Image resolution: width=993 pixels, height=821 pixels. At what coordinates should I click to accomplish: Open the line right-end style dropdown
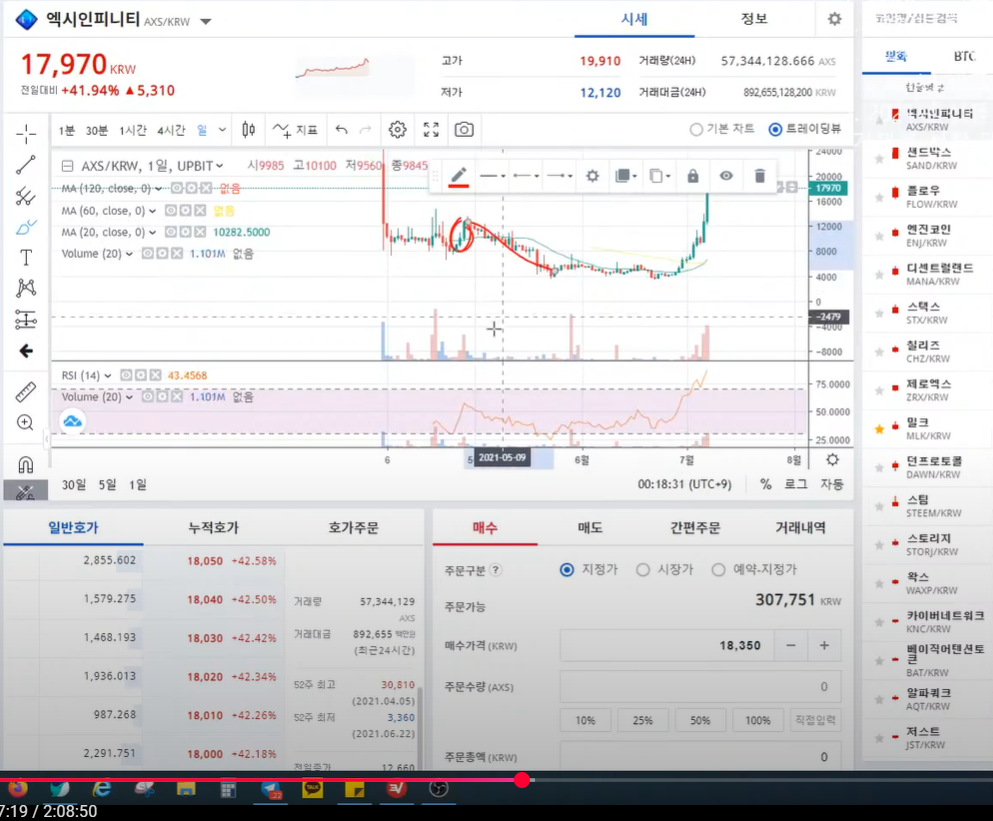pyautogui.click(x=560, y=176)
